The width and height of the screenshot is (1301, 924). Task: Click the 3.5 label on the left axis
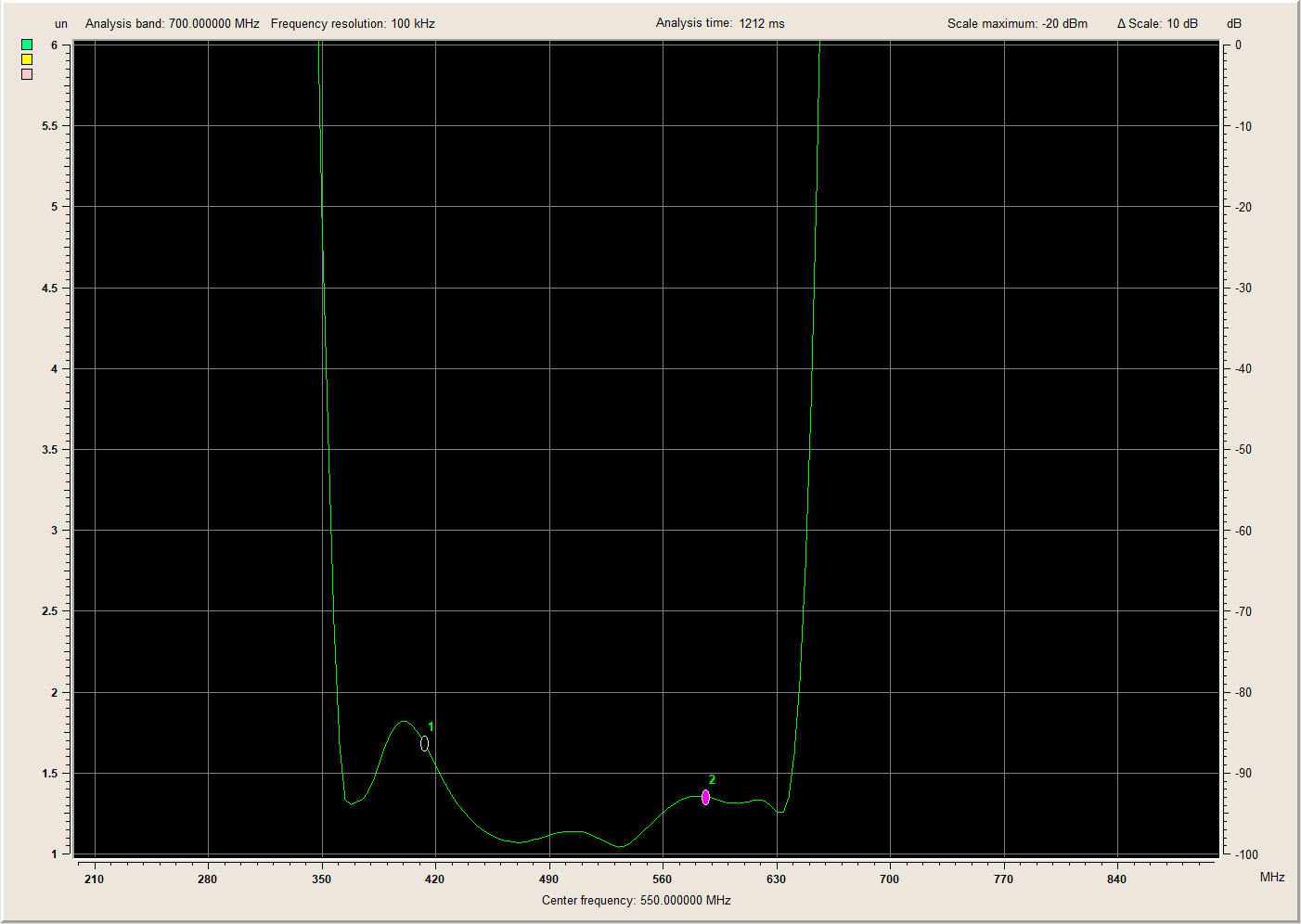click(x=50, y=450)
